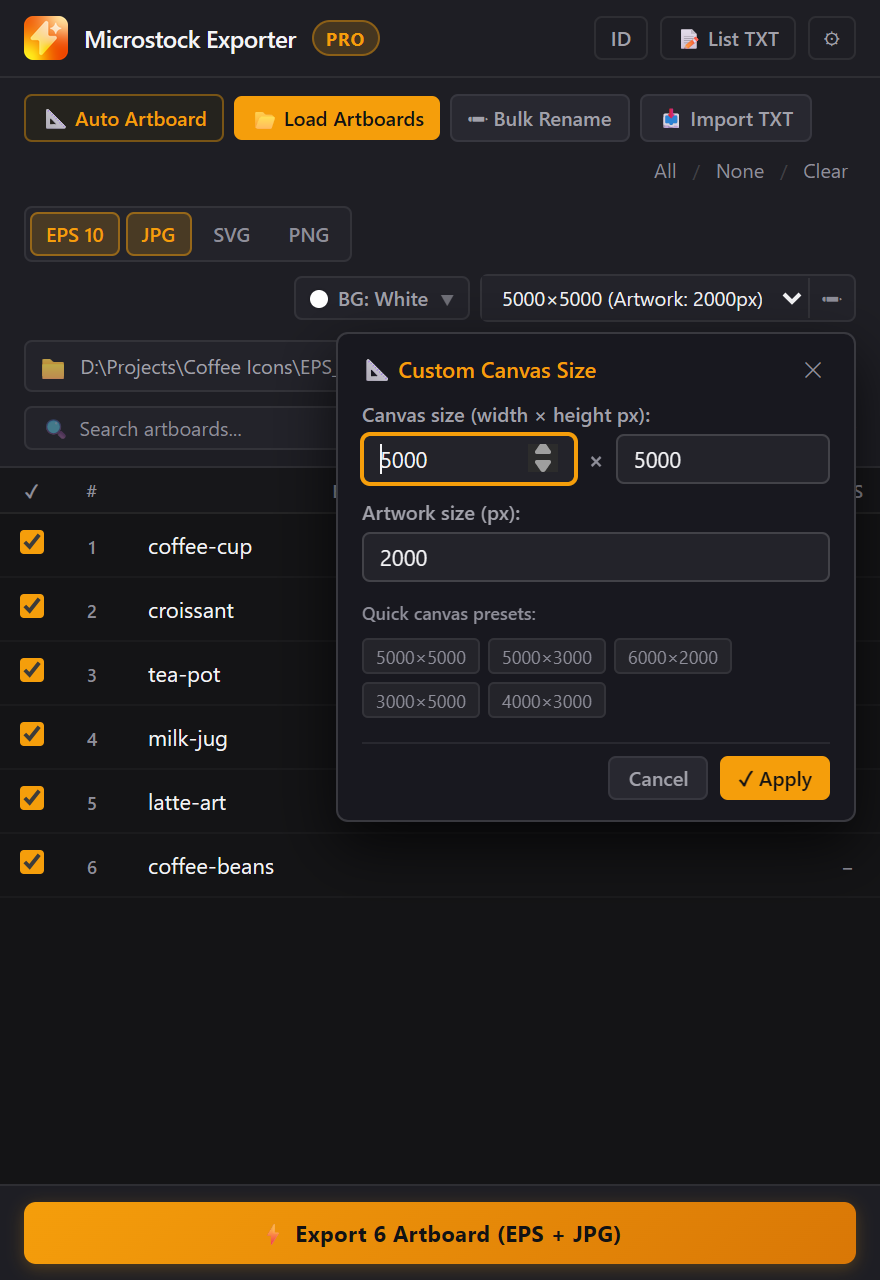Viewport: 880px width, 1280px height.
Task: Toggle EPS 10 export format
Action: [75, 235]
